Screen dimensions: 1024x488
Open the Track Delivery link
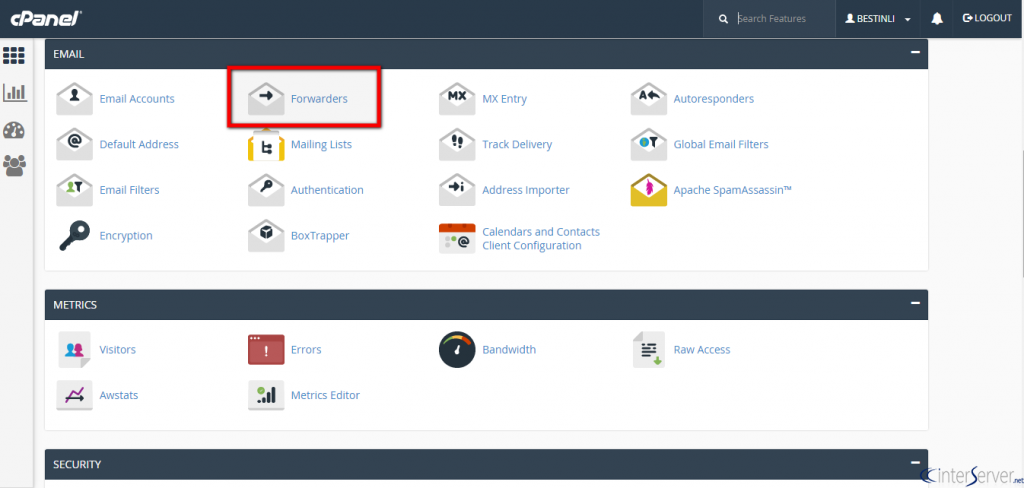pos(516,144)
